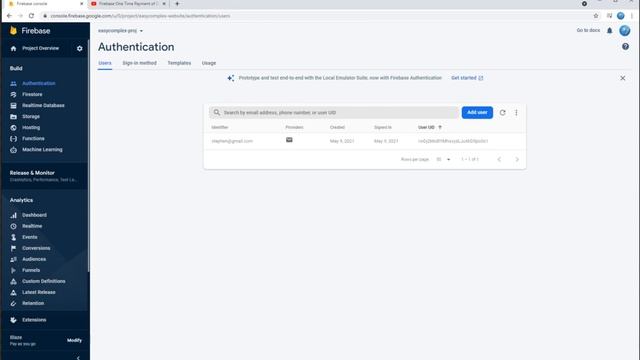Click the browser address bar
The height and width of the screenshot is (360, 640).
318,16
